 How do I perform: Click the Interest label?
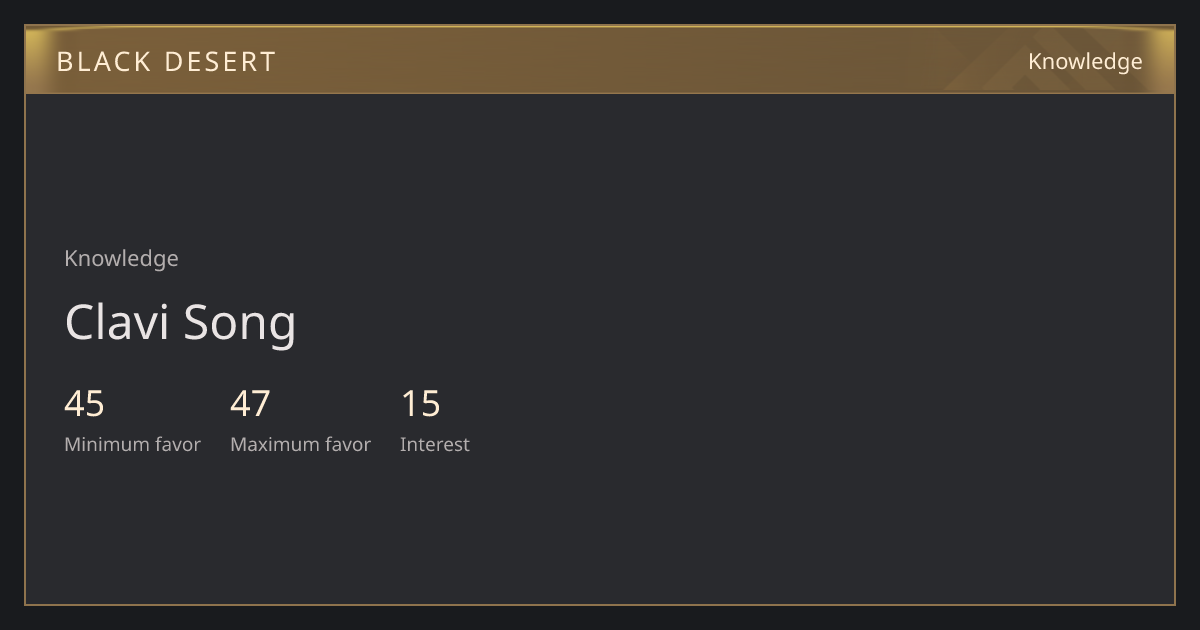434,444
